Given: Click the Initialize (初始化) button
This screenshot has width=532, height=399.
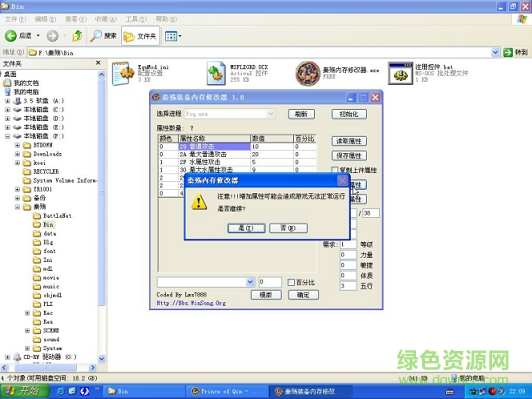Looking at the screenshot, I should [x=349, y=114].
